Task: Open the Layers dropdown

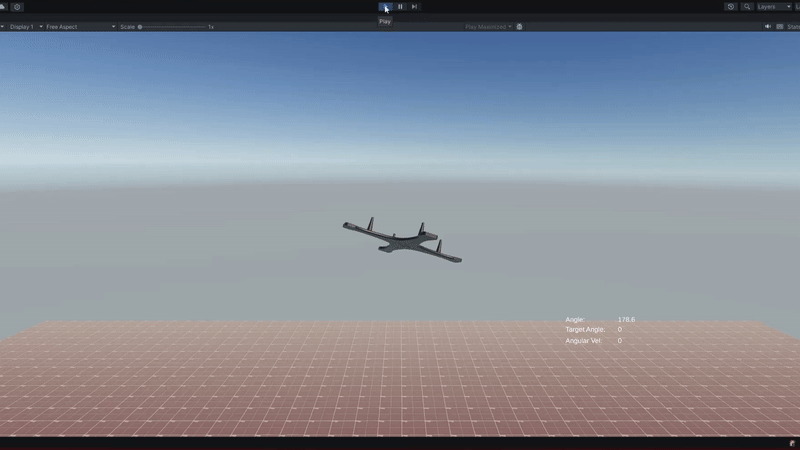Action: pos(773,6)
